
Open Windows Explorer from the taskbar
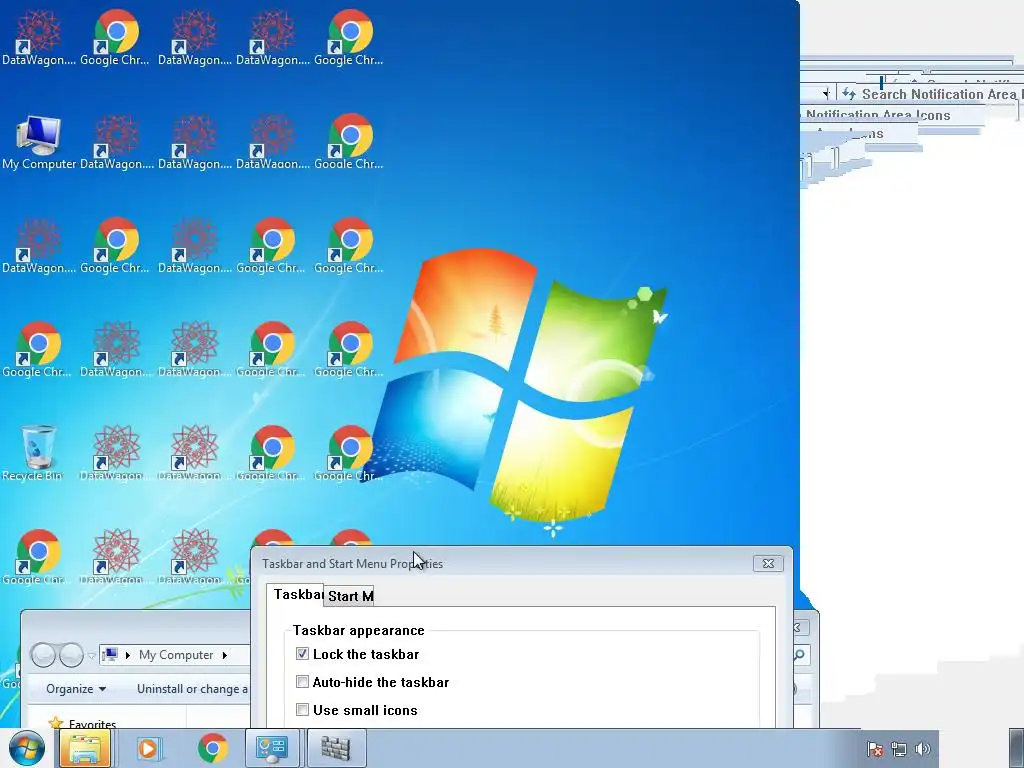85,748
